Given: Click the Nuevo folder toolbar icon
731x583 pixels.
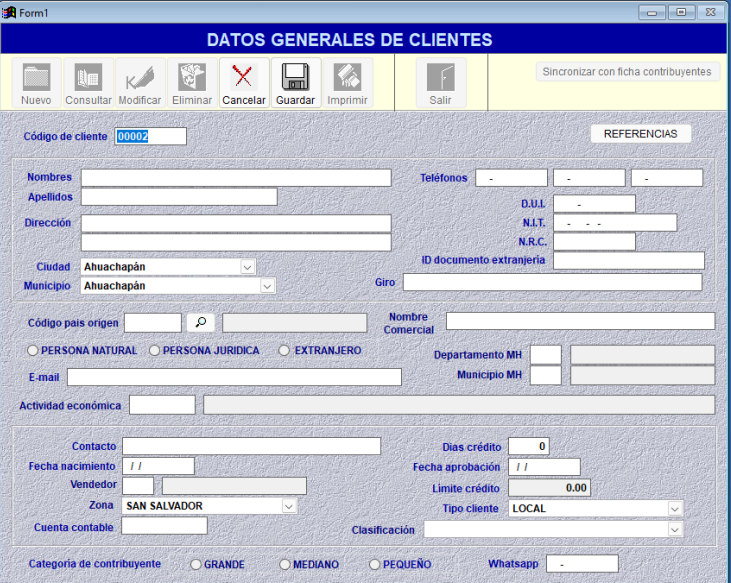Looking at the screenshot, I should pos(36,77).
